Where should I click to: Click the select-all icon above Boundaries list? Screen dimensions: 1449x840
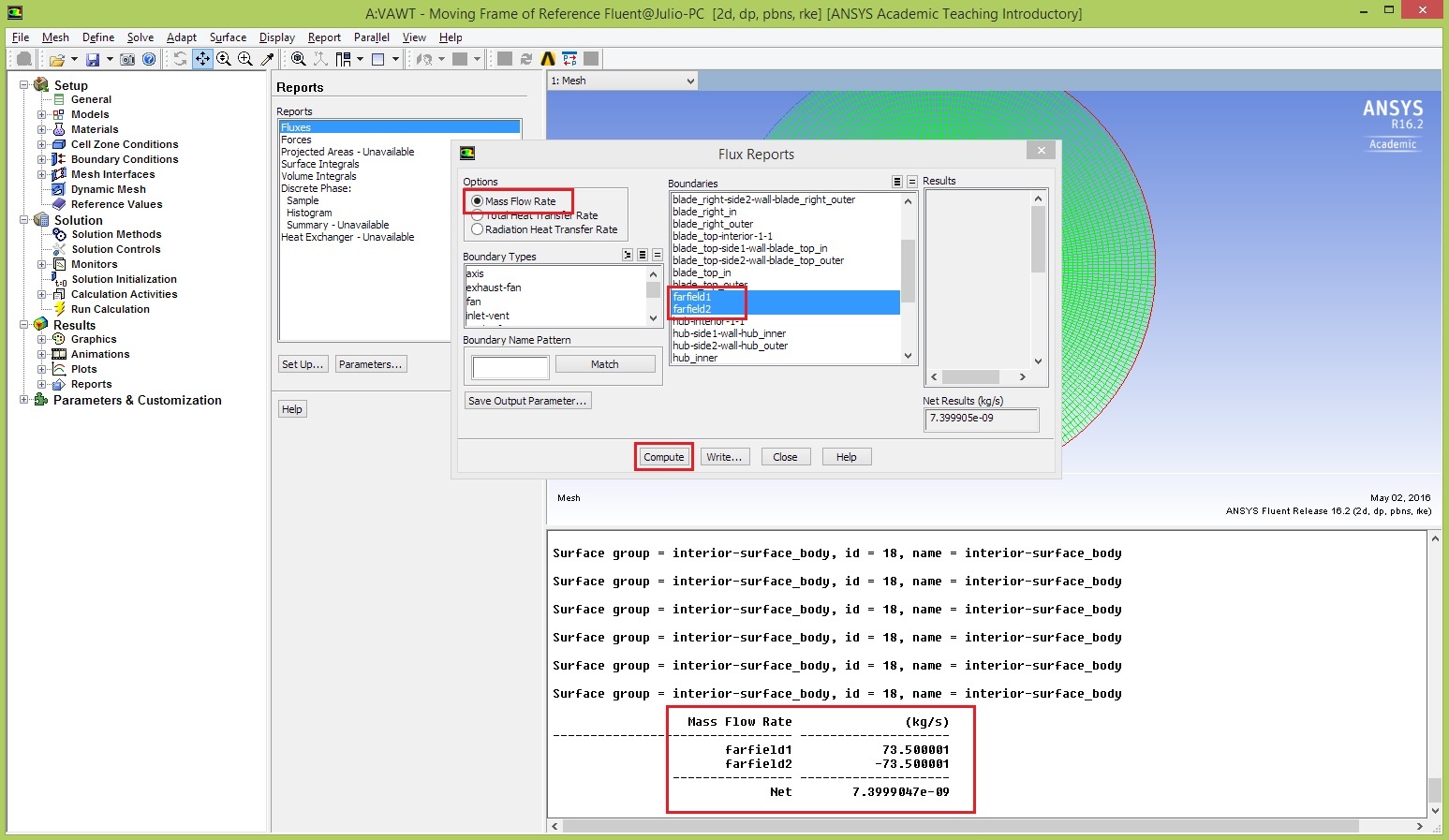click(897, 182)
